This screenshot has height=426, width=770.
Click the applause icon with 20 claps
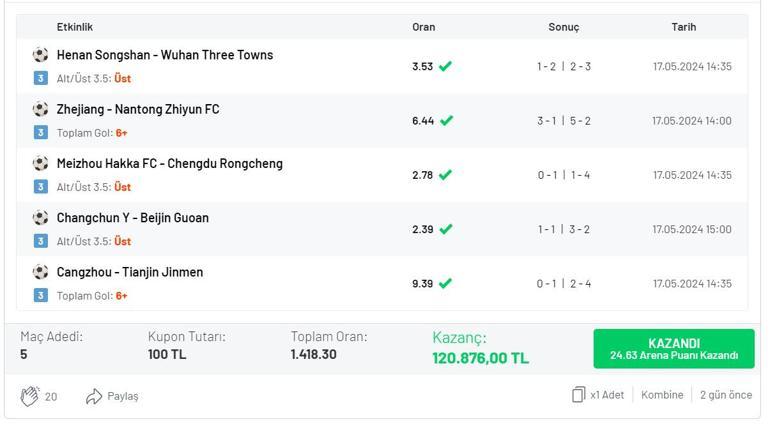point(30,396)
